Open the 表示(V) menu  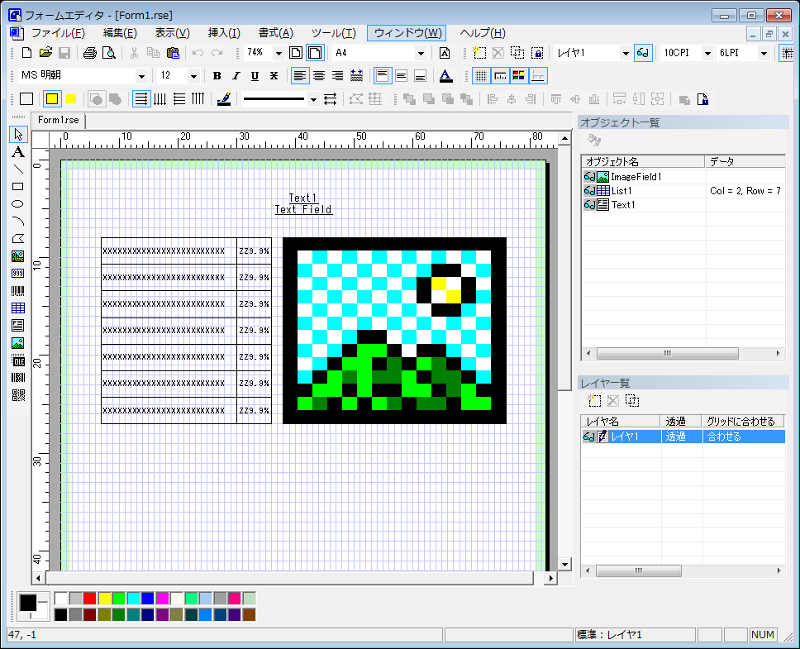172,33
